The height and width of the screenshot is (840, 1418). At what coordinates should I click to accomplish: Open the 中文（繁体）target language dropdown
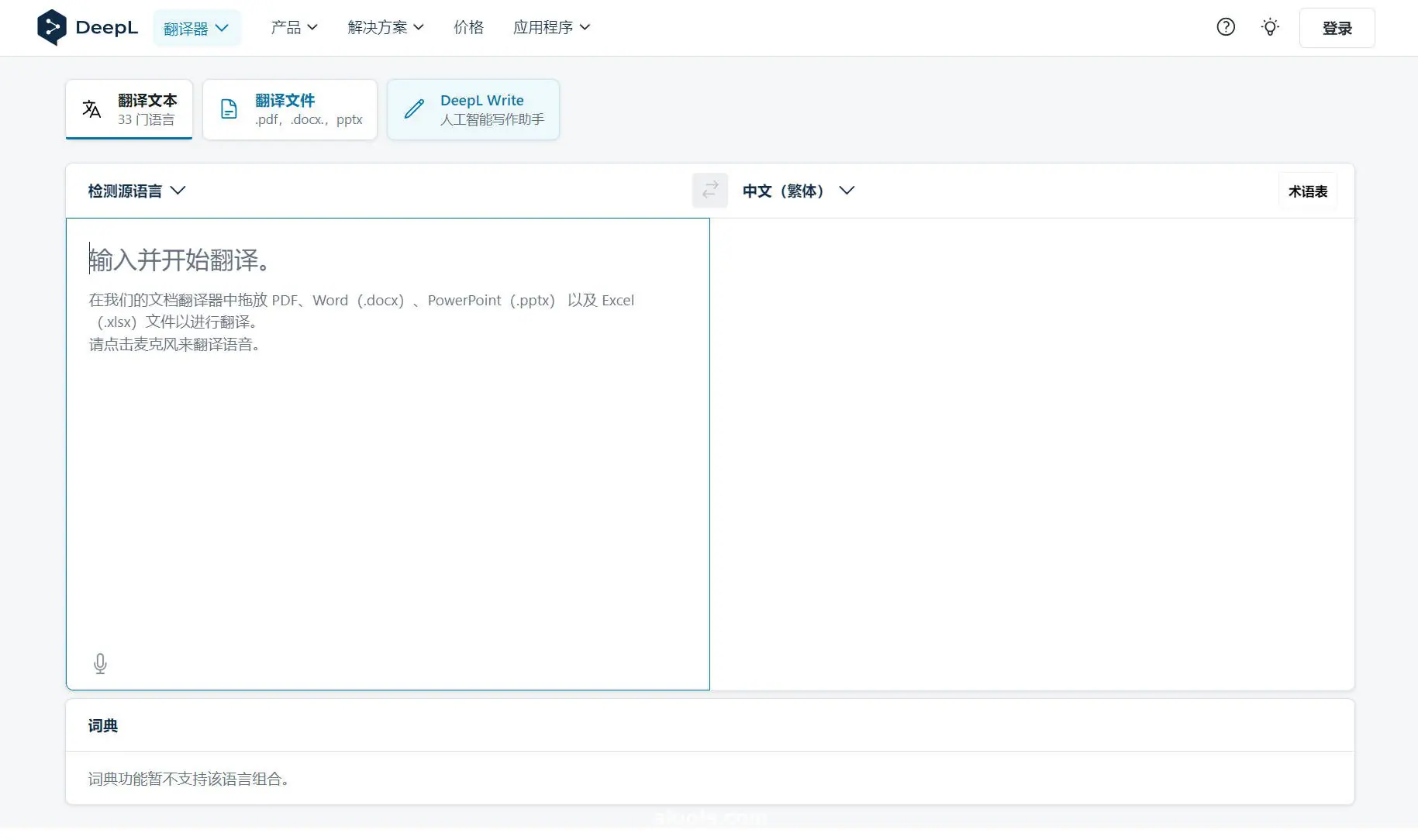[x=798, y=191]
